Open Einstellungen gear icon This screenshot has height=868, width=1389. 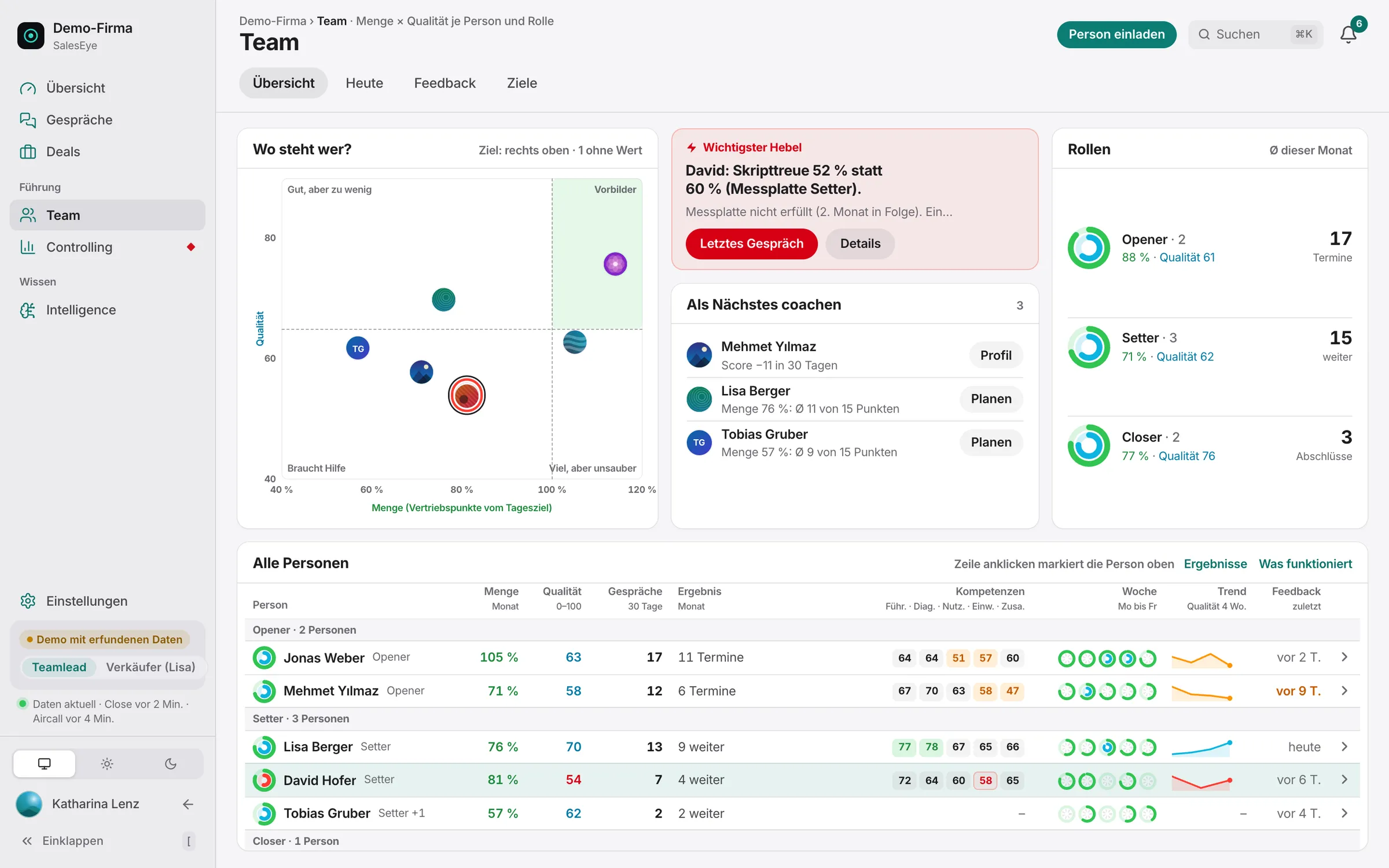pyautogui.click(x=28, y=601)
